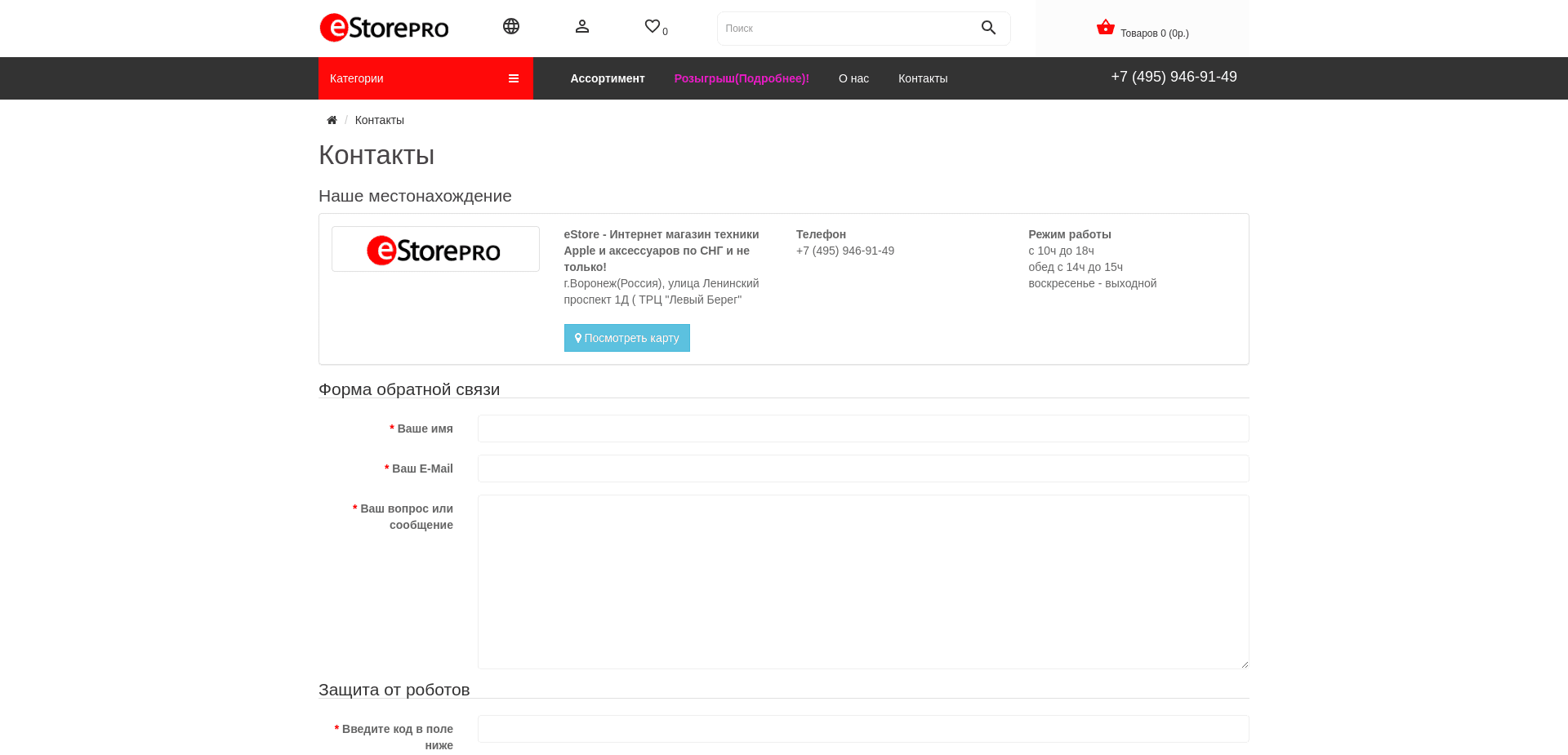The width and height of the screenshot is (1568, 755).
Task: Select О нас in navigation
Action: pos(853,78)
